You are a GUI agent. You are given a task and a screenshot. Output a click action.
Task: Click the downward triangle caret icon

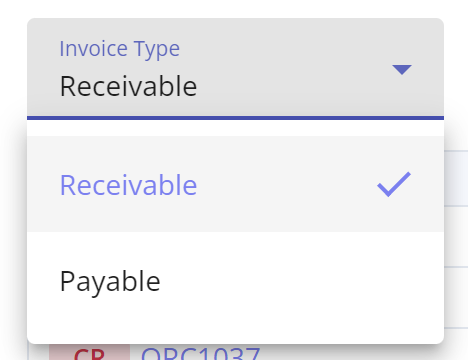tap(402, 69)
